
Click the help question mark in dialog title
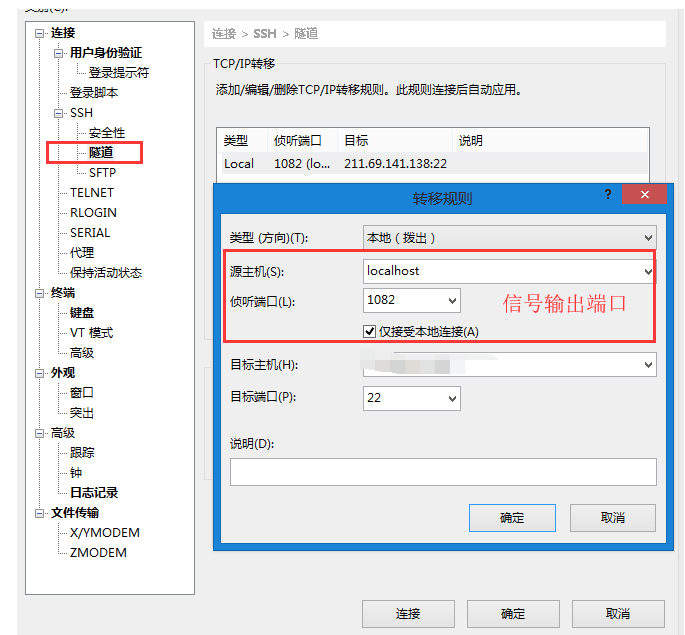pyautogui.click(x=608, y=195)
